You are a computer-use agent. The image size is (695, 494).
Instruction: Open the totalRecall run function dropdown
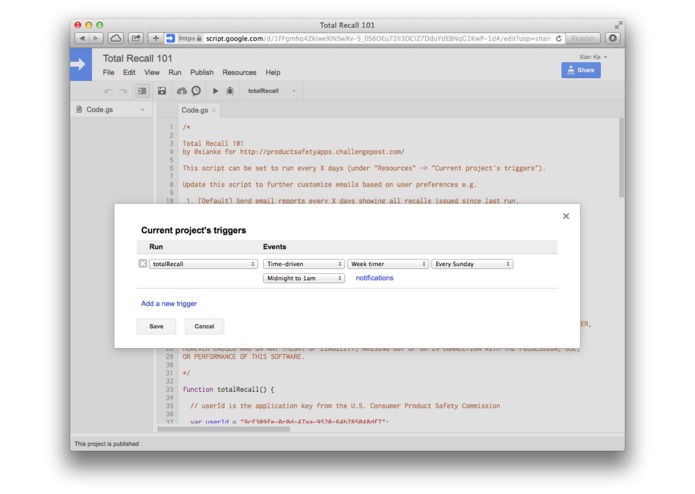[x=203, y=264]
